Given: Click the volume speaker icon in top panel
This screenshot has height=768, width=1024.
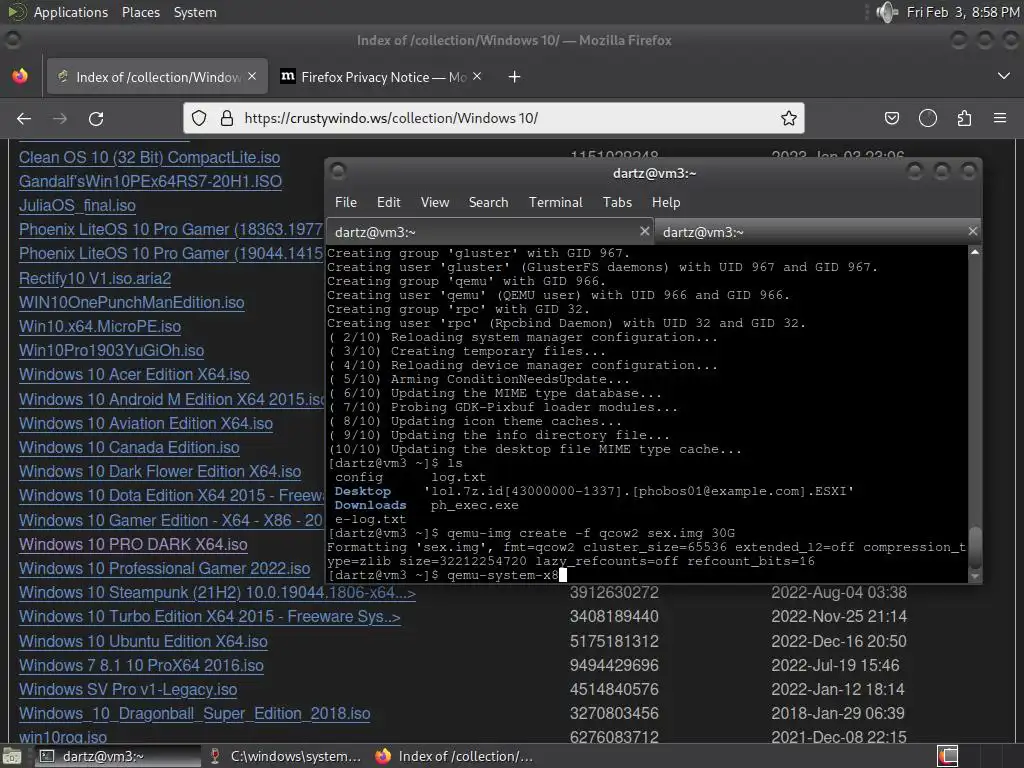Looking at the screenshot, I should [886, 12].
